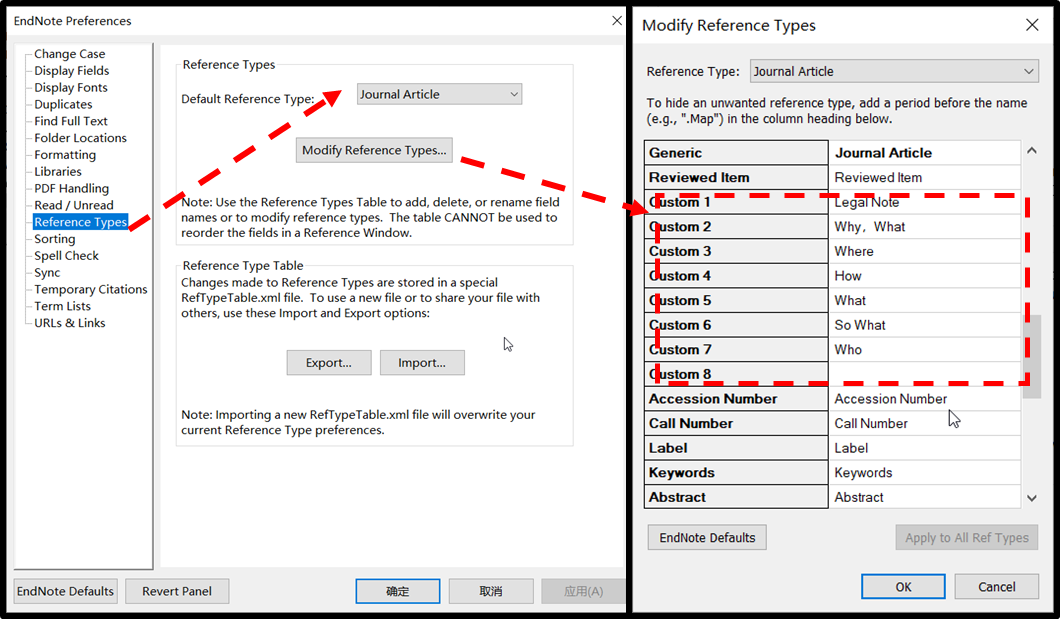
Task: Select Formatting in the preferences list
Action: point(65,155)
